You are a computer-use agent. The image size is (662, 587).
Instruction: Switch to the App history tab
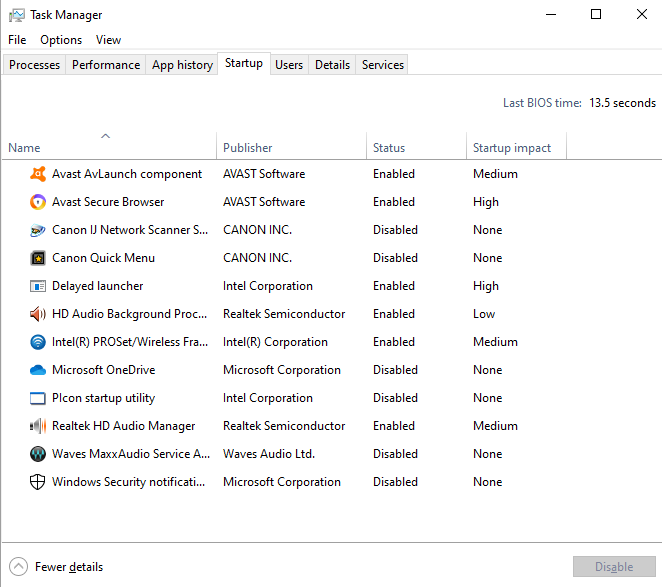182,65
